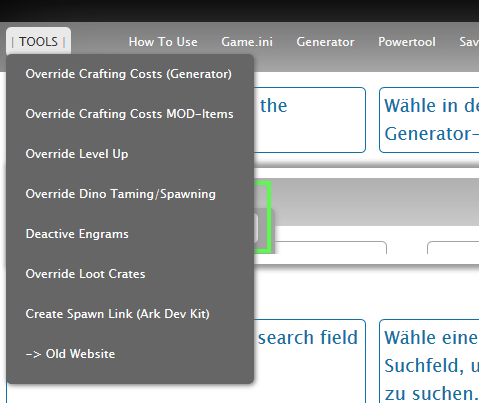Click the green-outlined highlighted element

pyautogui.click(x=262, y=217)
